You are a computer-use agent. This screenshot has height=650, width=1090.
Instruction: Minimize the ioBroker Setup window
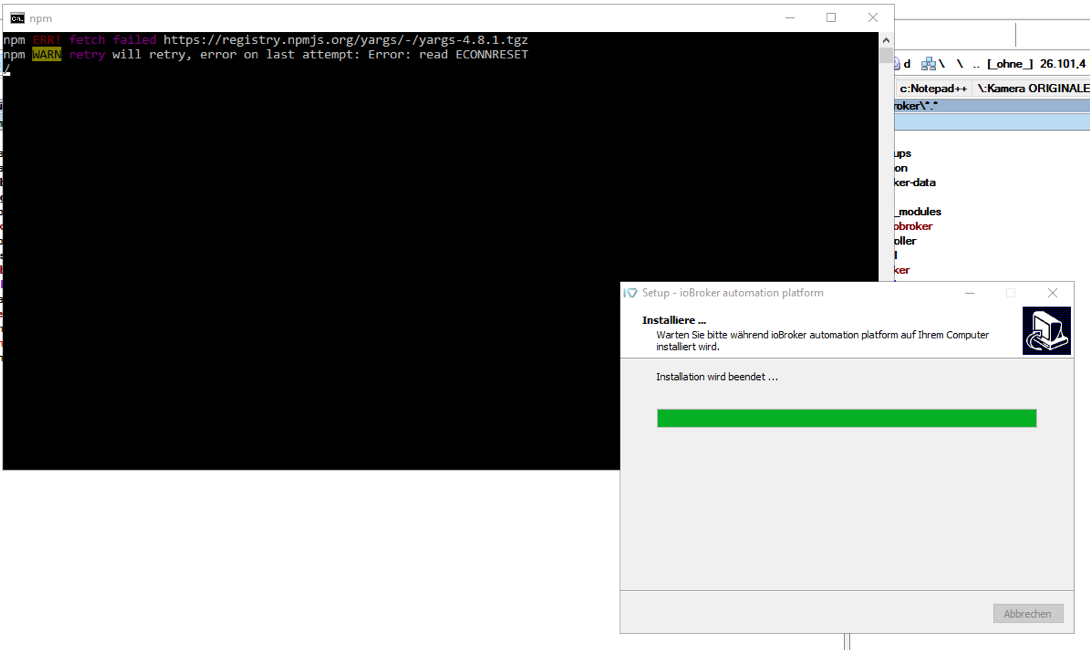coord(970,293)
